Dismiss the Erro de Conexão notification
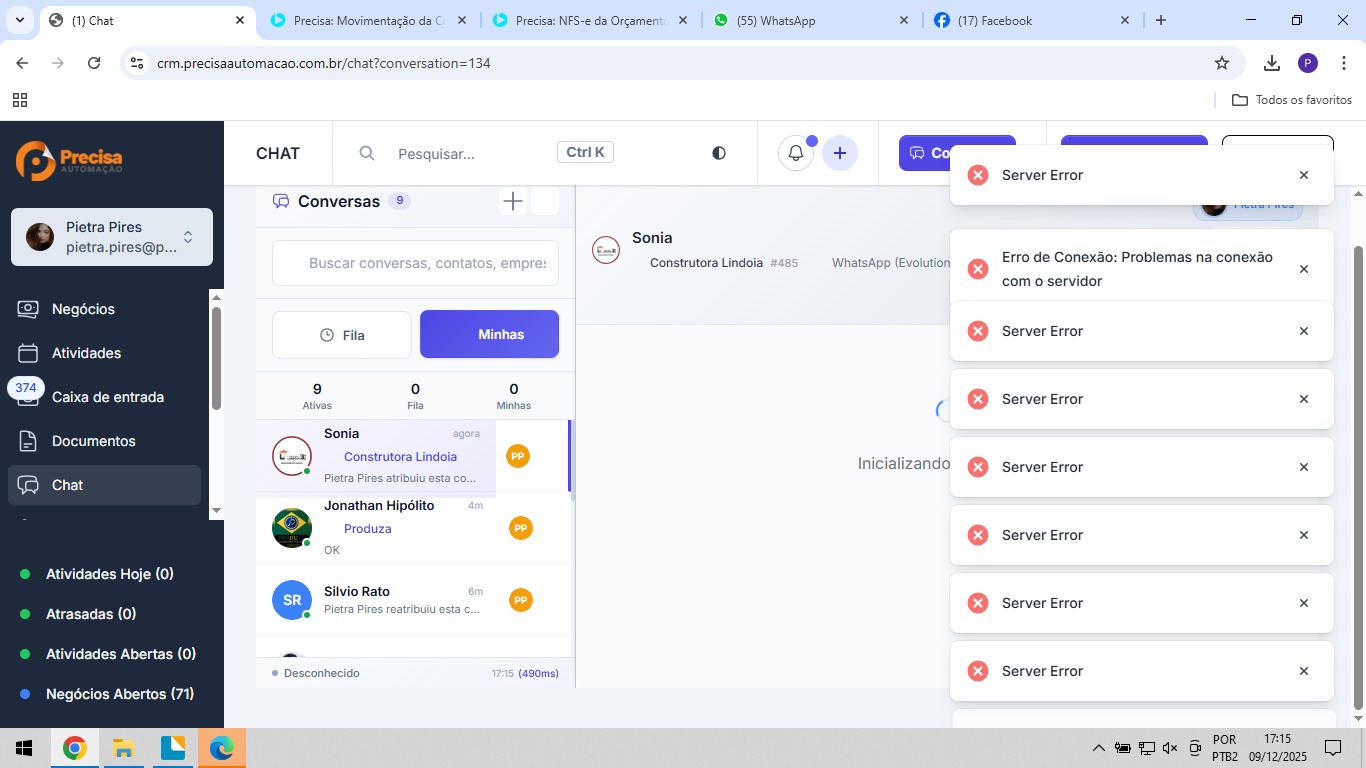Screen dimensions: 1366x768 pyautogui.click(x=1303, y=269)
